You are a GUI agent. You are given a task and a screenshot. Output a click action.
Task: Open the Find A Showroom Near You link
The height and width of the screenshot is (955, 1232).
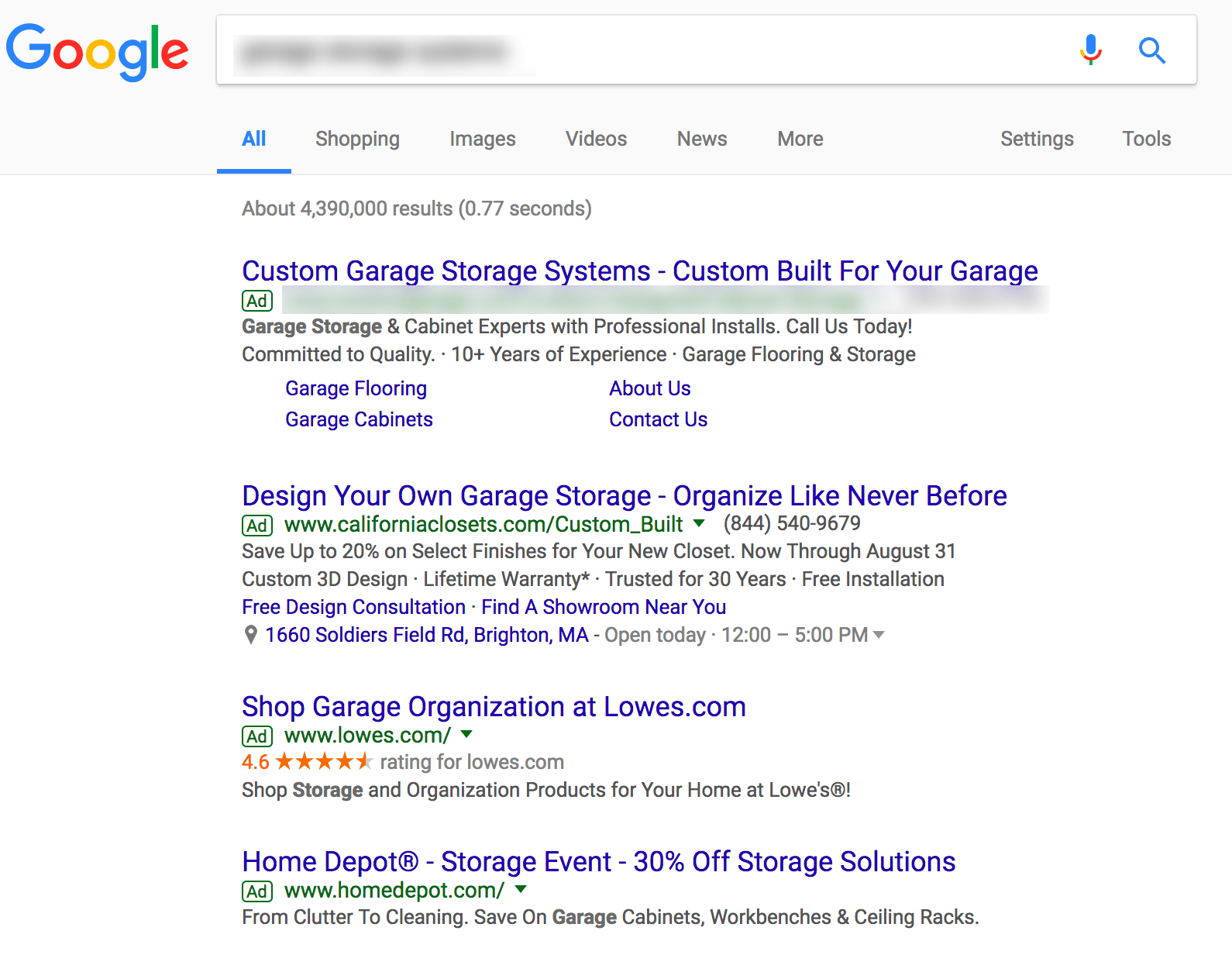click(604, 607)
